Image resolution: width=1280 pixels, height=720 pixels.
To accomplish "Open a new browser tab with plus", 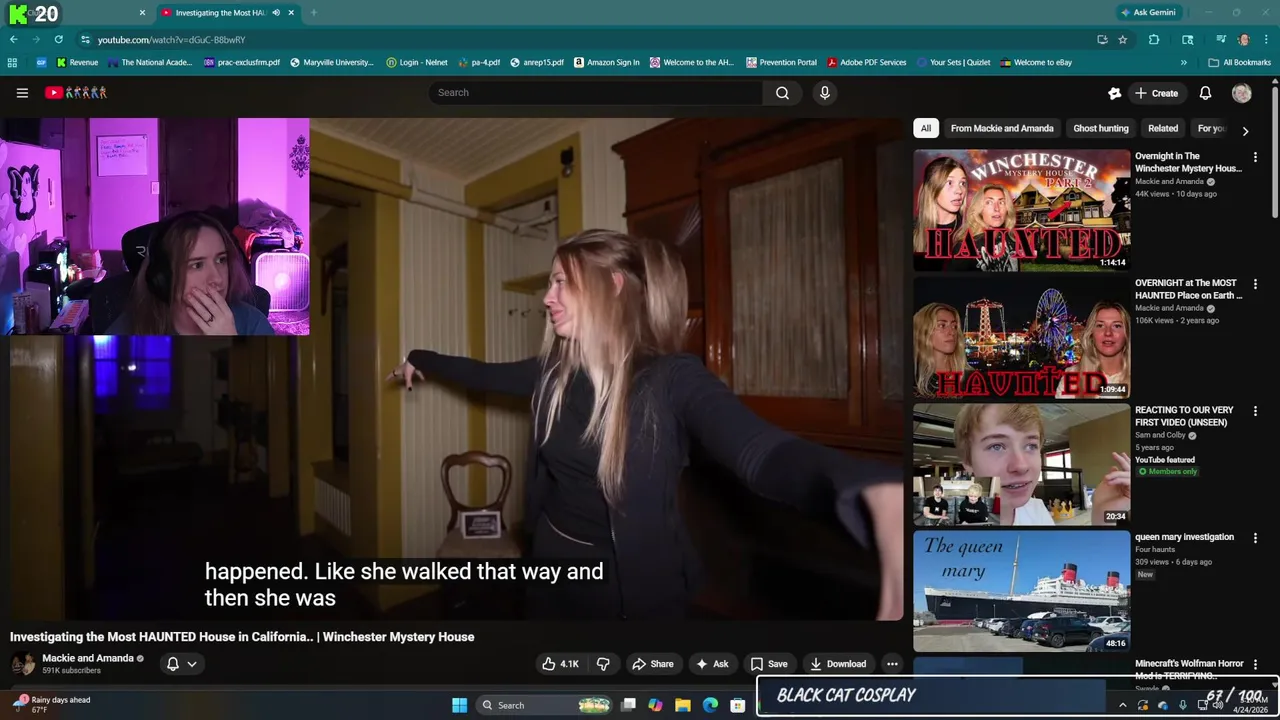I will (x=313, y=13).
